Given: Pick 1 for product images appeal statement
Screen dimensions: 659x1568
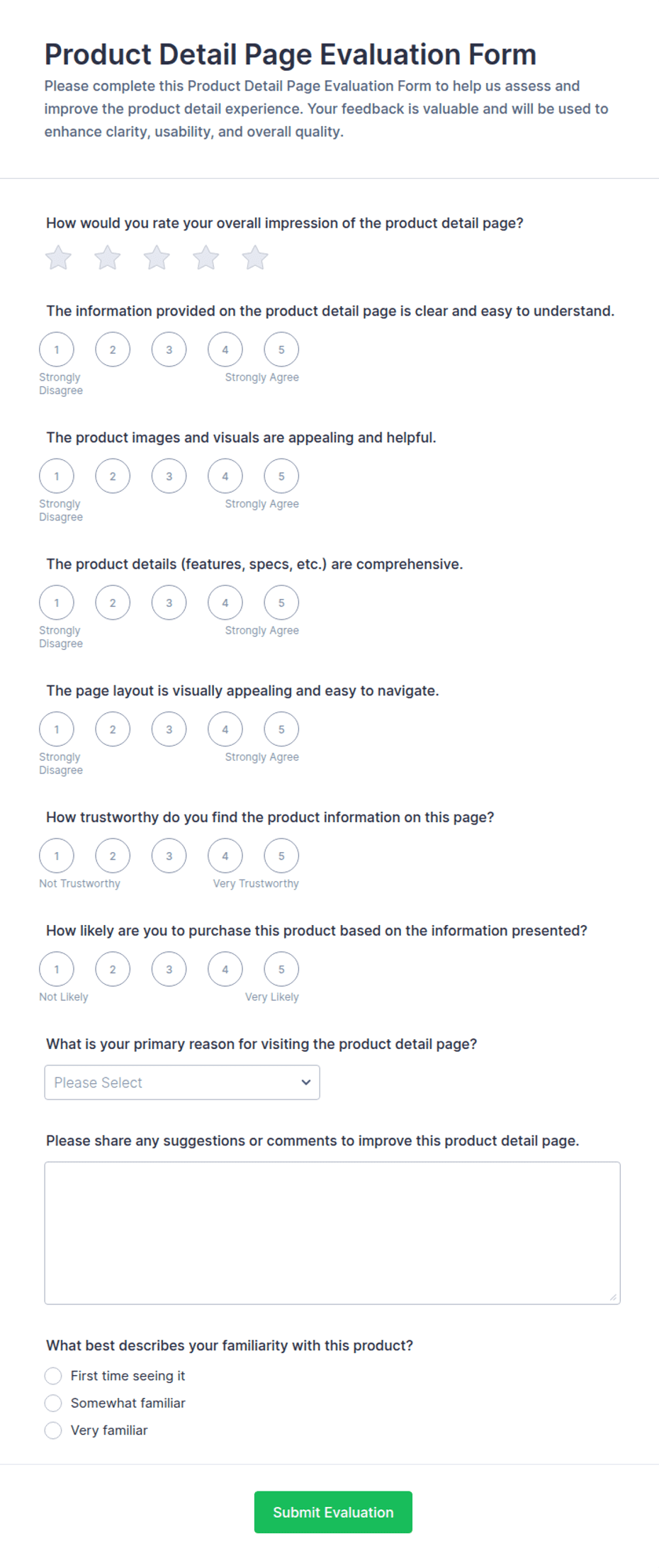Looking at the screenshot, I should (57, 476).
